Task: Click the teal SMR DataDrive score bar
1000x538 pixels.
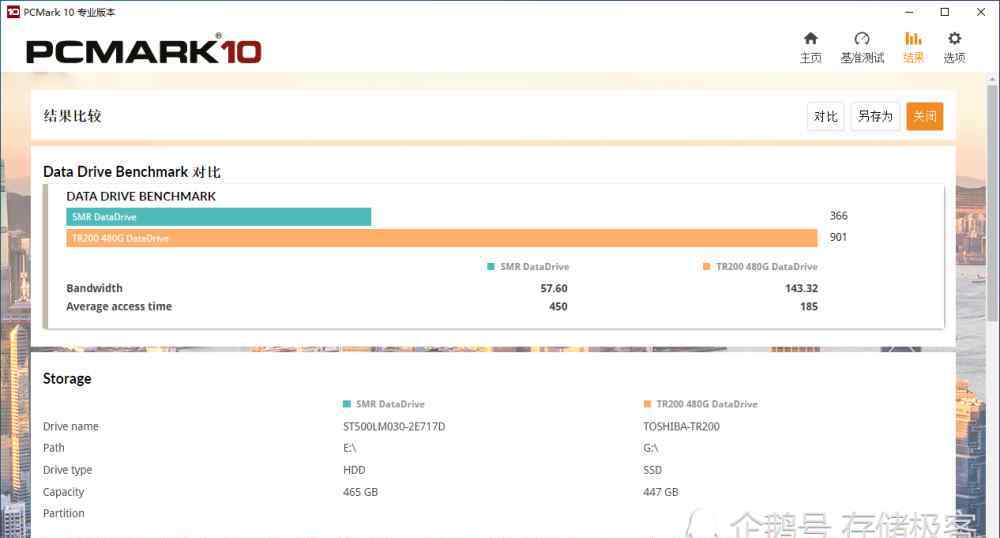Action: point(218,217)
